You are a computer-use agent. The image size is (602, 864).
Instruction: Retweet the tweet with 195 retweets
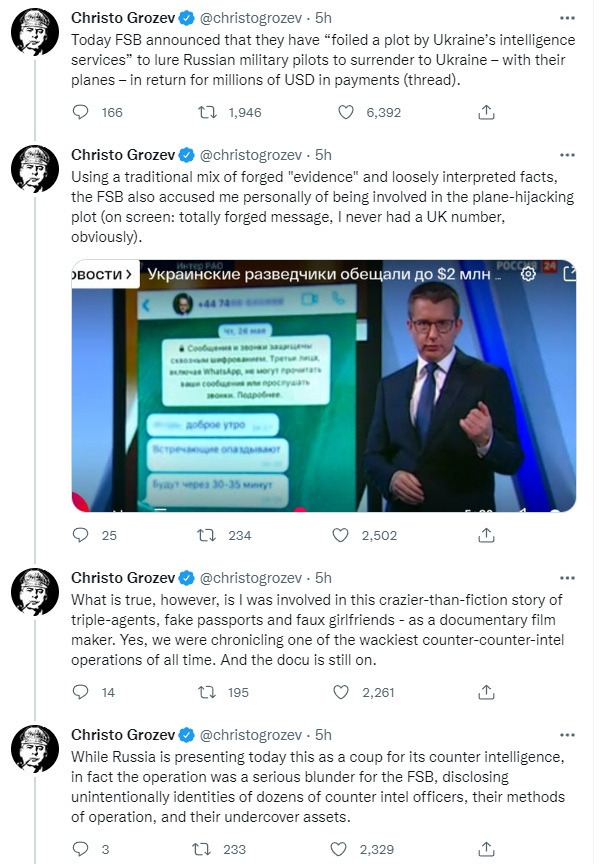tap(208, 691)
